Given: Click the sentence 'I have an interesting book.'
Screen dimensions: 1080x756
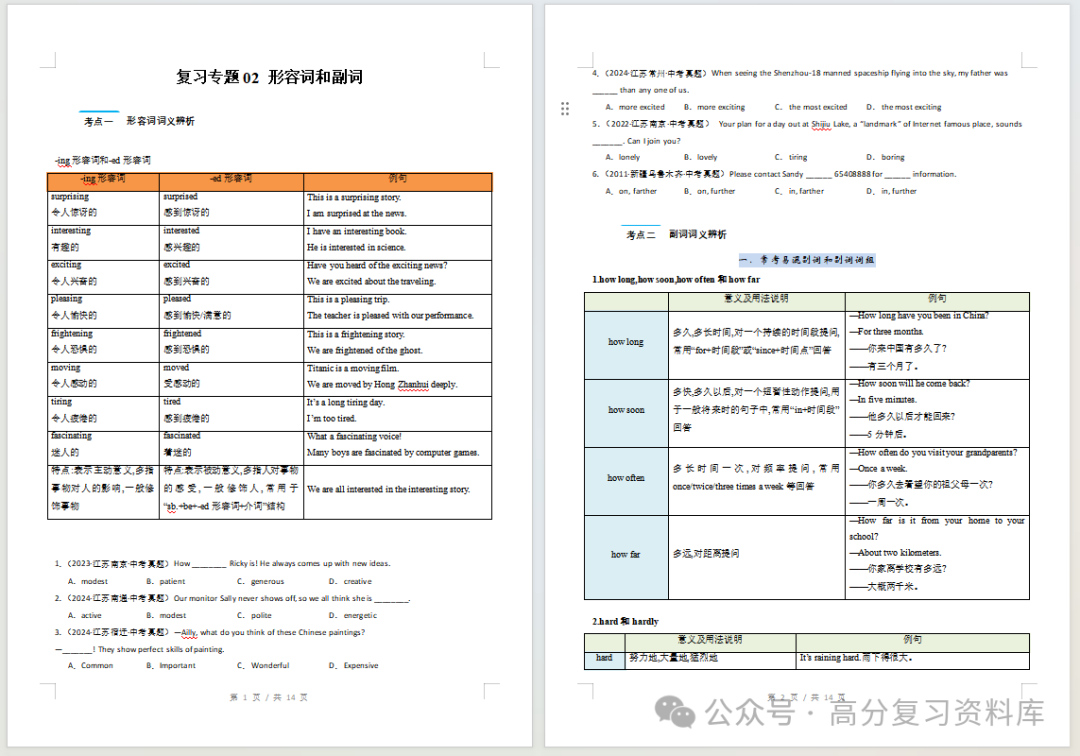Looking at the screenshot, I should [356, 231].
